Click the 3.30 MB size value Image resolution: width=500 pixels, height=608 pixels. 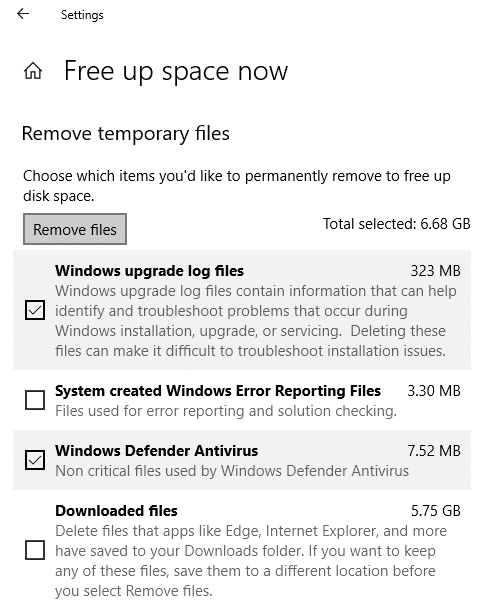coord(434,390)
